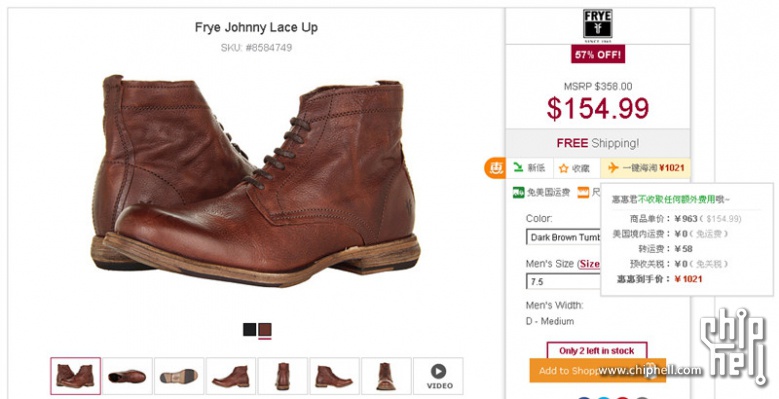Click the Frye brand logo
The image size is (779, 399).
click(x=597, y=25)
